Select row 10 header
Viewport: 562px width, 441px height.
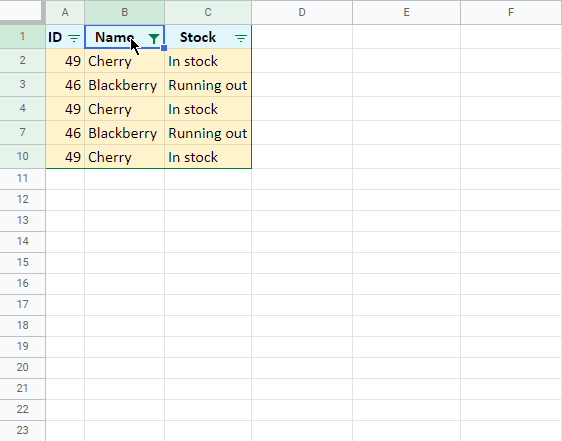pyautogui.click(x=22, y=156)
